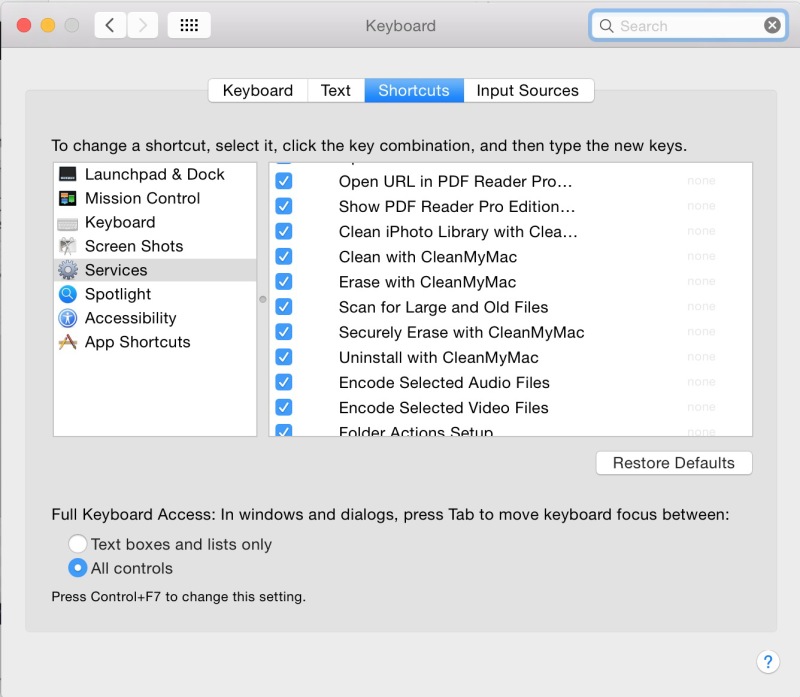Click 'none' shortcut for Uninstall with CleanMyMac

tap(701, 357)
